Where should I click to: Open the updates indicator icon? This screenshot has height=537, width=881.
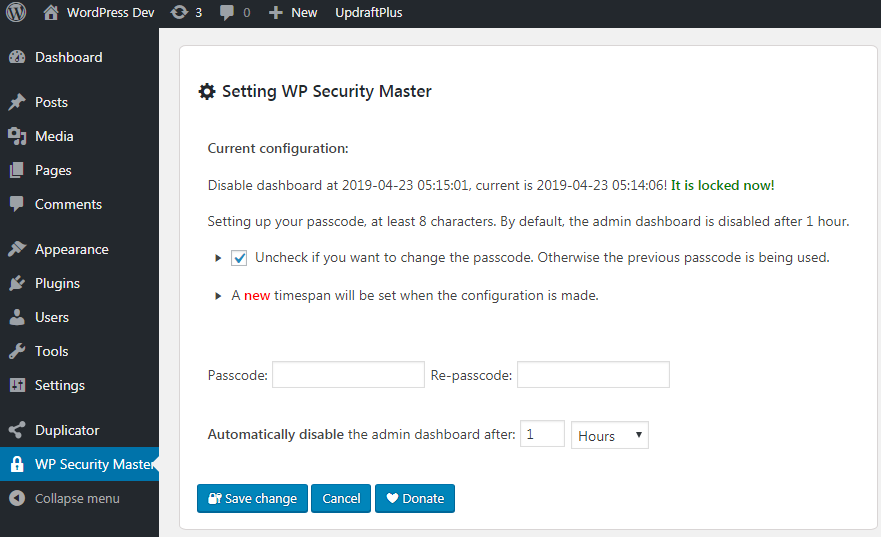[179, 13]
